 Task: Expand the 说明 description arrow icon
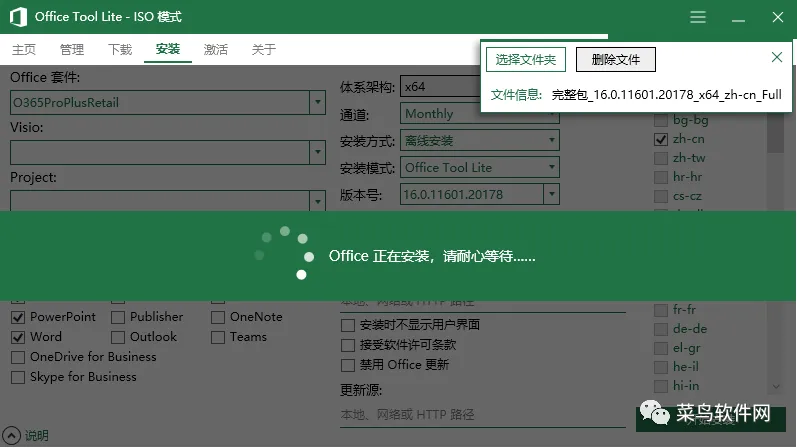click(11, 436)
